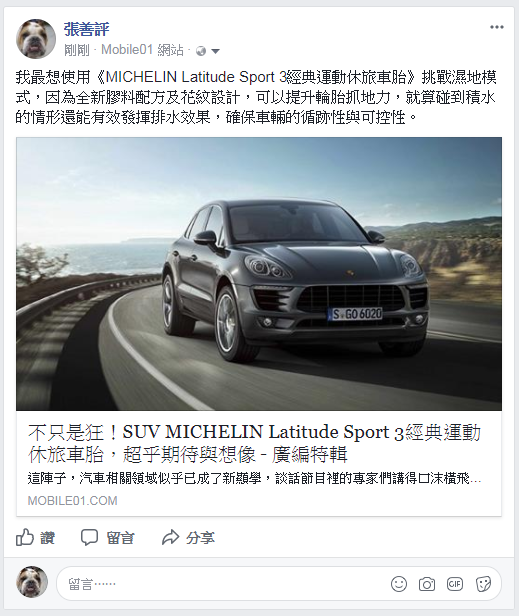Image resolution: width=519 pixels, height=616 pixels.
Task: Post a GIF with the GIF icon
Action: [455, 584]
